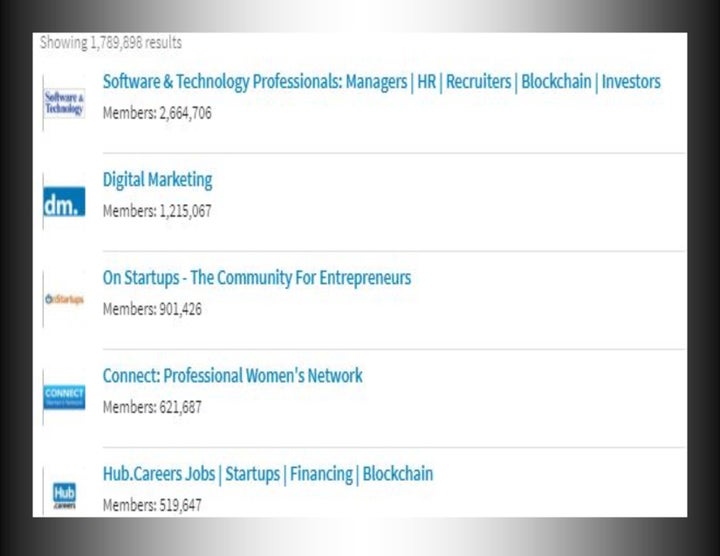Click Members: 519,647 count text
Screen dimensions: 720x556
[x=152, y=505]
